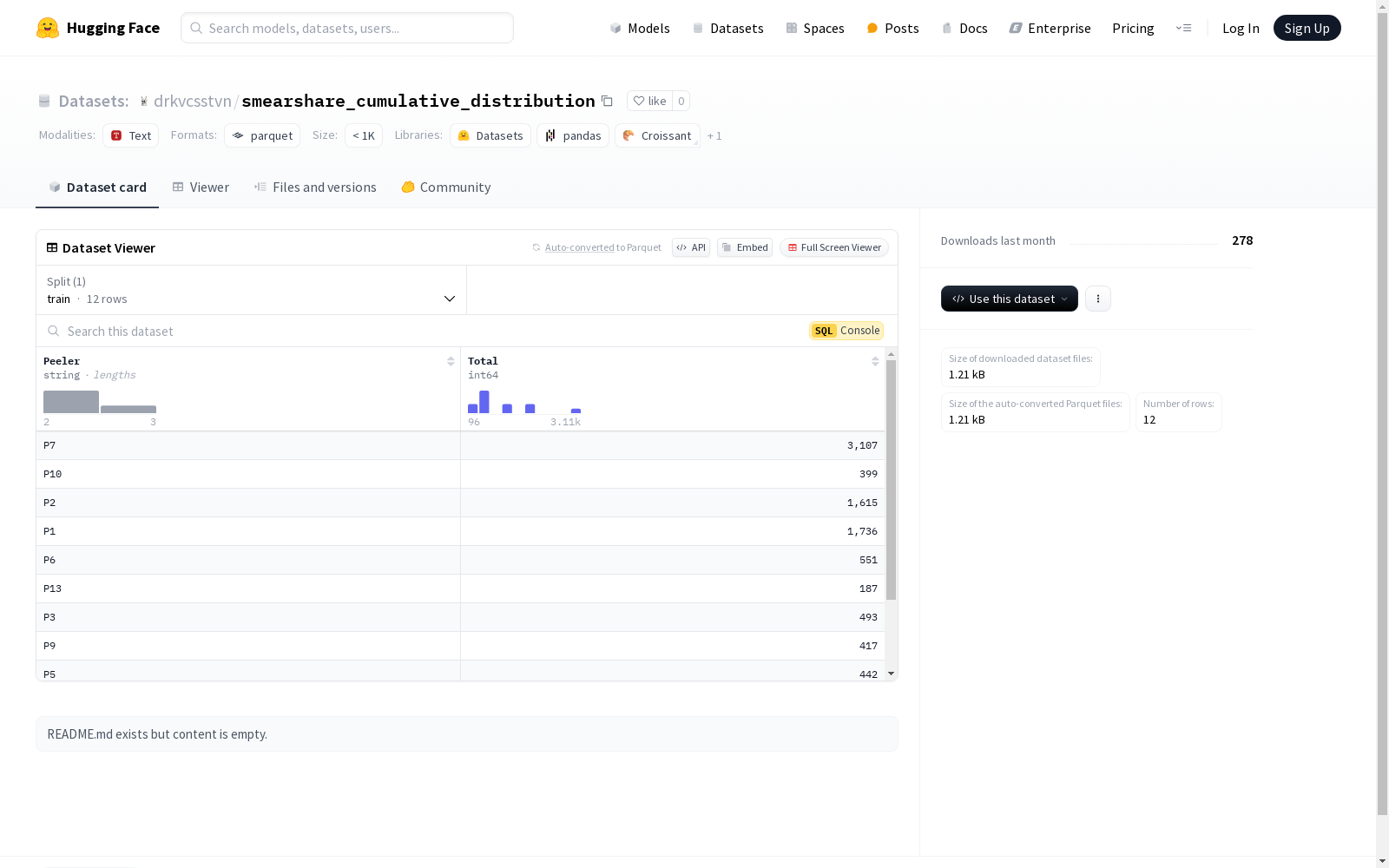Click the Hugging Face logo
Screen dimensions: 1389x868
point(97,28)
